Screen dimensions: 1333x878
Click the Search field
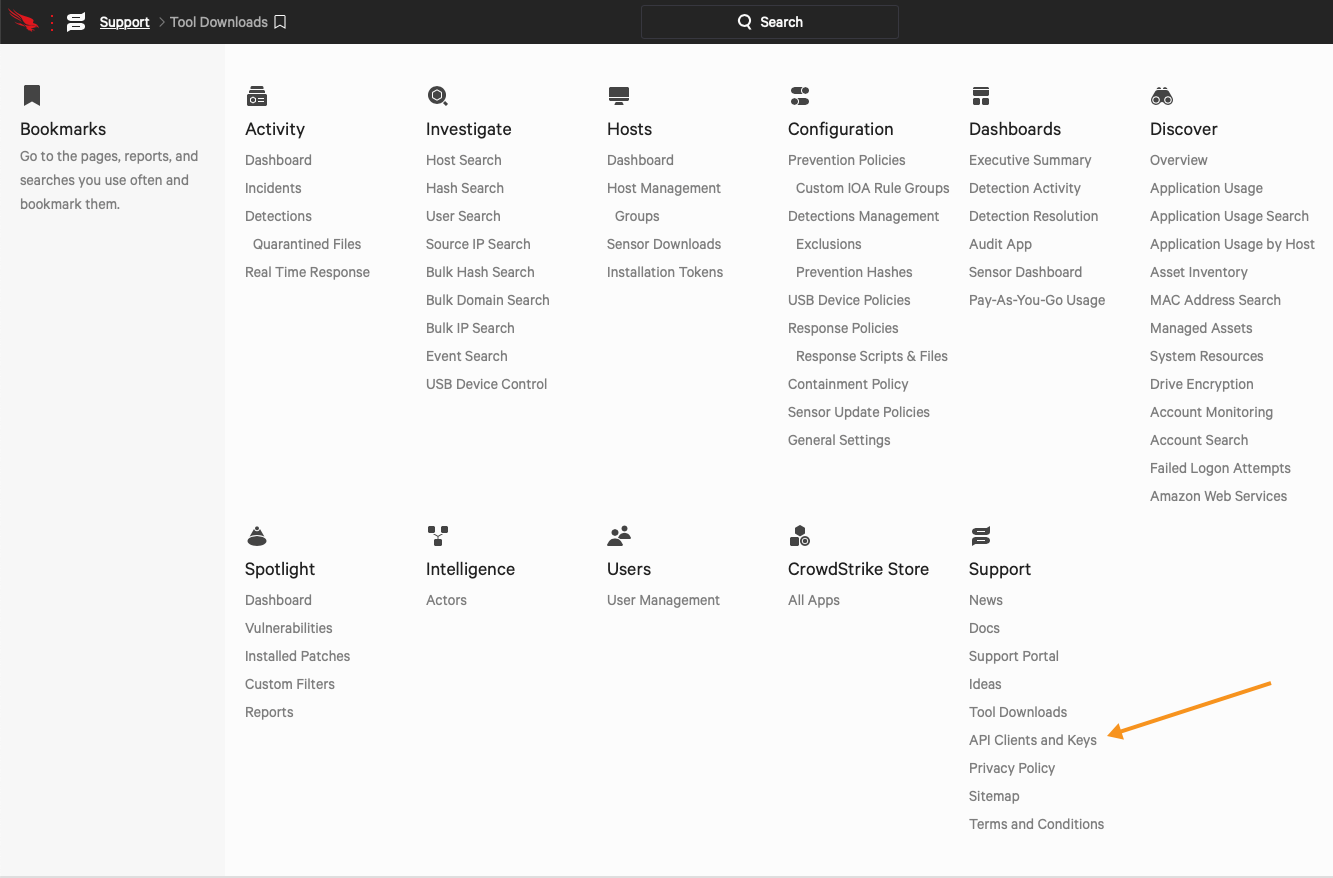tap(769, 22)
